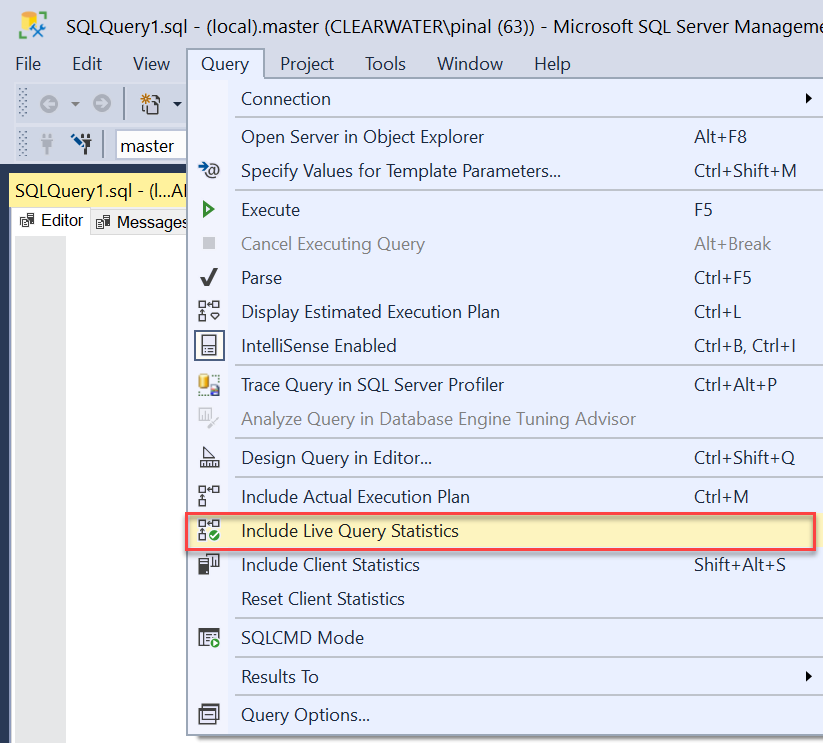Screen dimensions: 823x743
Task: Click the Query Options icon
Action: (209, 715)
